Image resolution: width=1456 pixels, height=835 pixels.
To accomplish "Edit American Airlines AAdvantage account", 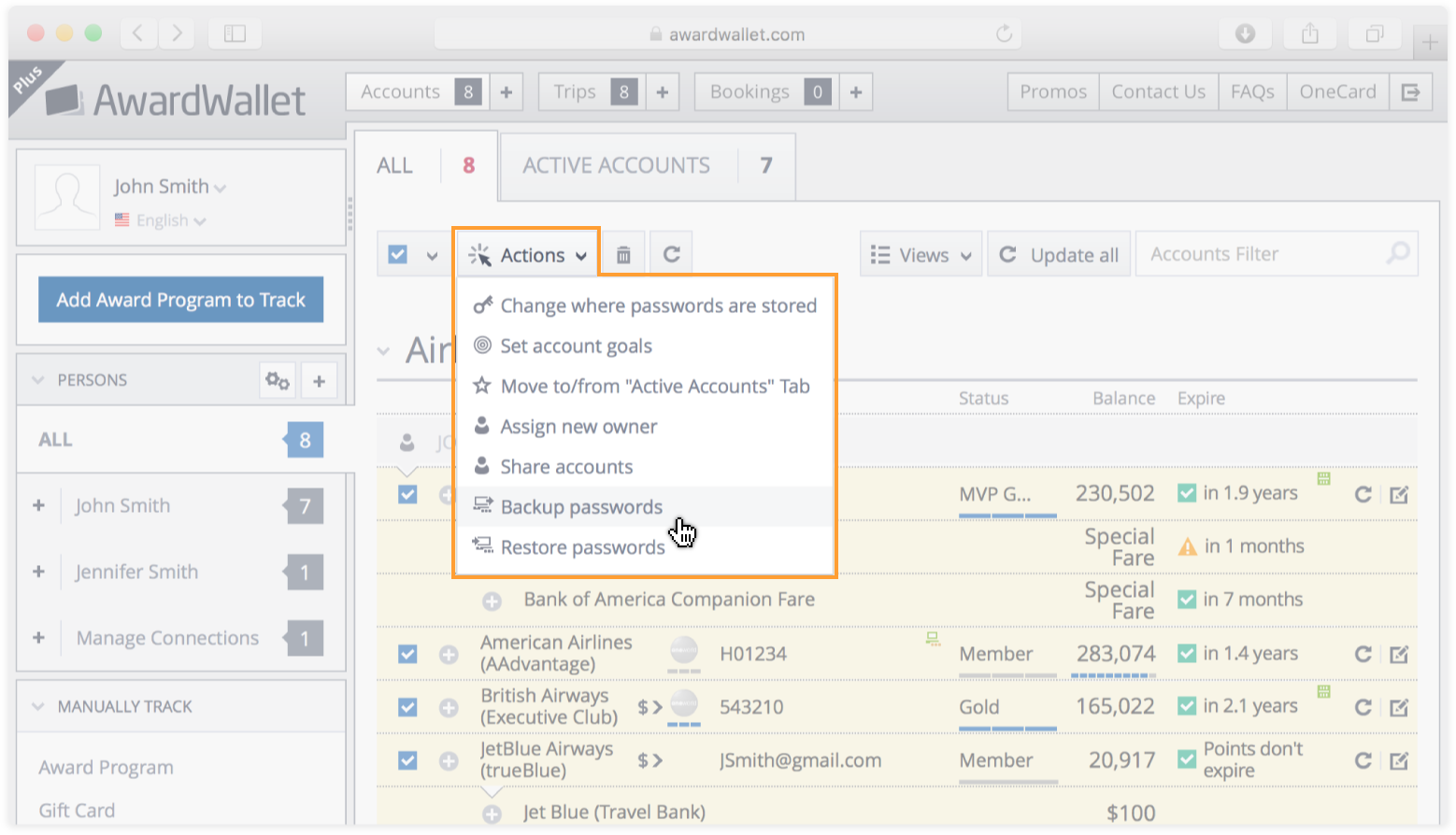I will (x=1398, y=654).
